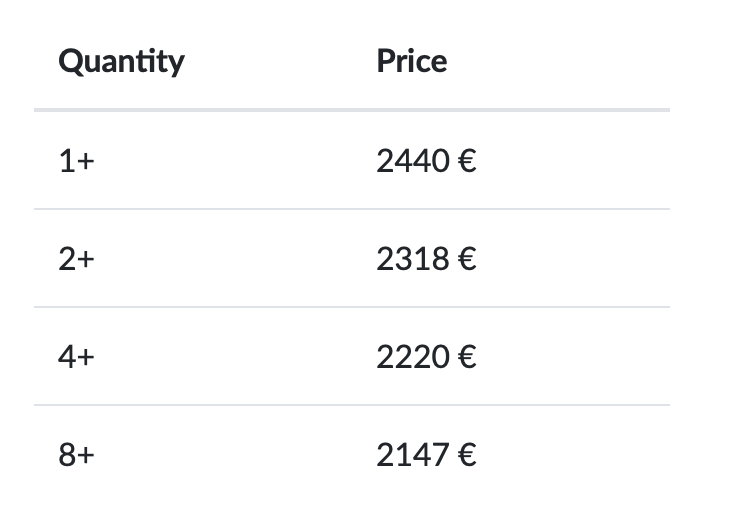Click the euro symbol after 2440
Image resolution: width=756 pixels, height=522 pixels.
pyautogui.click(x=467, y=161)
